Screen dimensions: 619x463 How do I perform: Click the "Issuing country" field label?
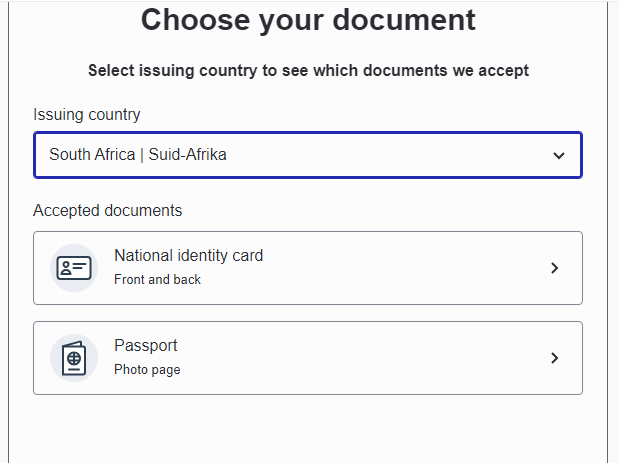click(87, 115)
